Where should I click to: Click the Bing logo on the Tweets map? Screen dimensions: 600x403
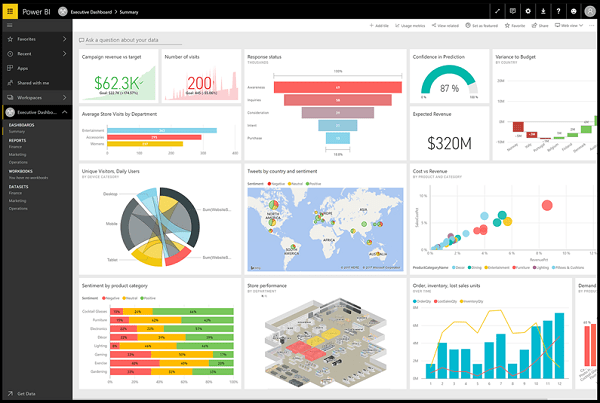pos(255,268)
